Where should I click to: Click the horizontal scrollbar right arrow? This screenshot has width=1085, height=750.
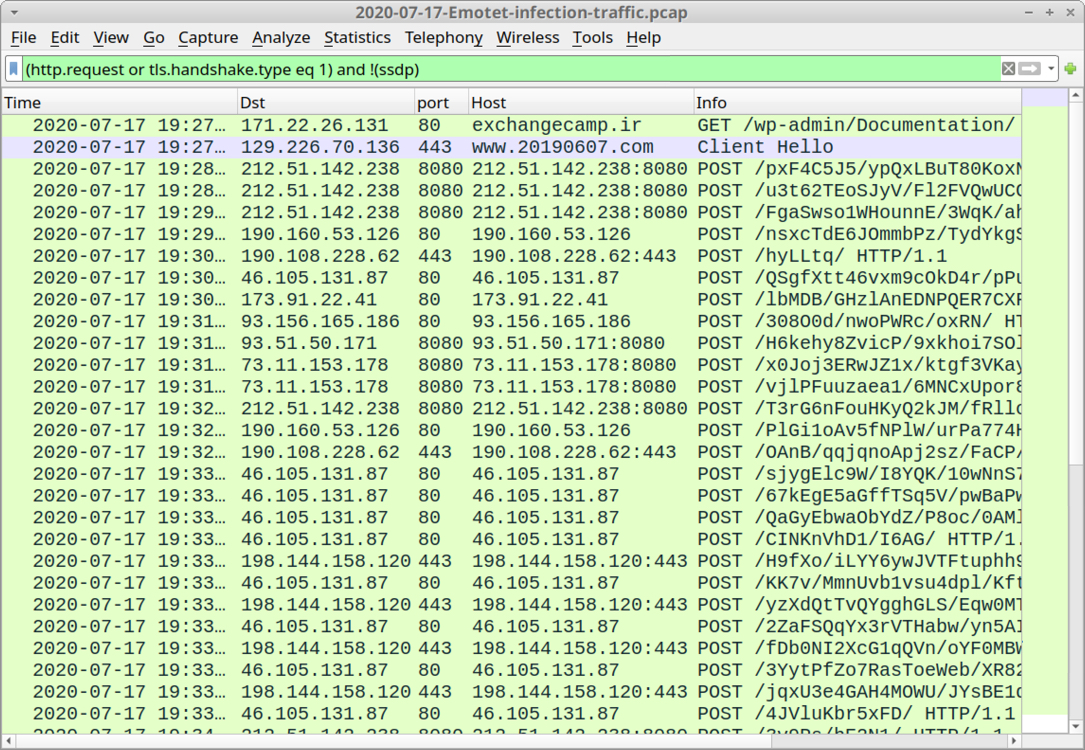pyautogui.click(x=1014, y=741)
